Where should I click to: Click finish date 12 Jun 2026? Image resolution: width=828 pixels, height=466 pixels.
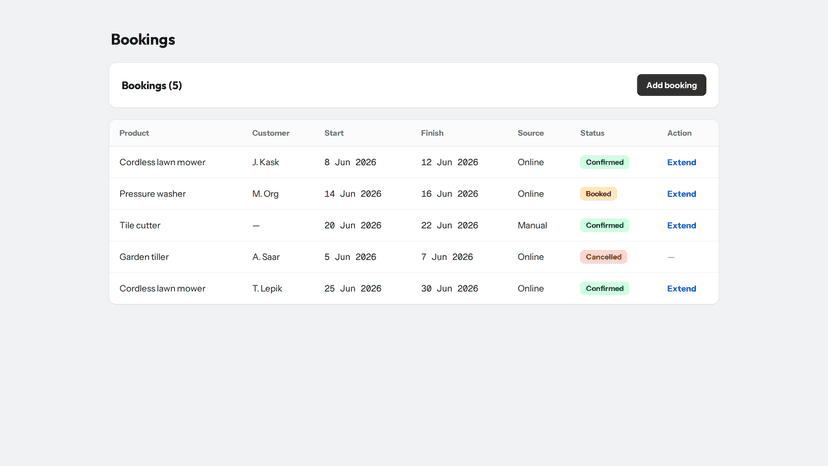(449, 162)
